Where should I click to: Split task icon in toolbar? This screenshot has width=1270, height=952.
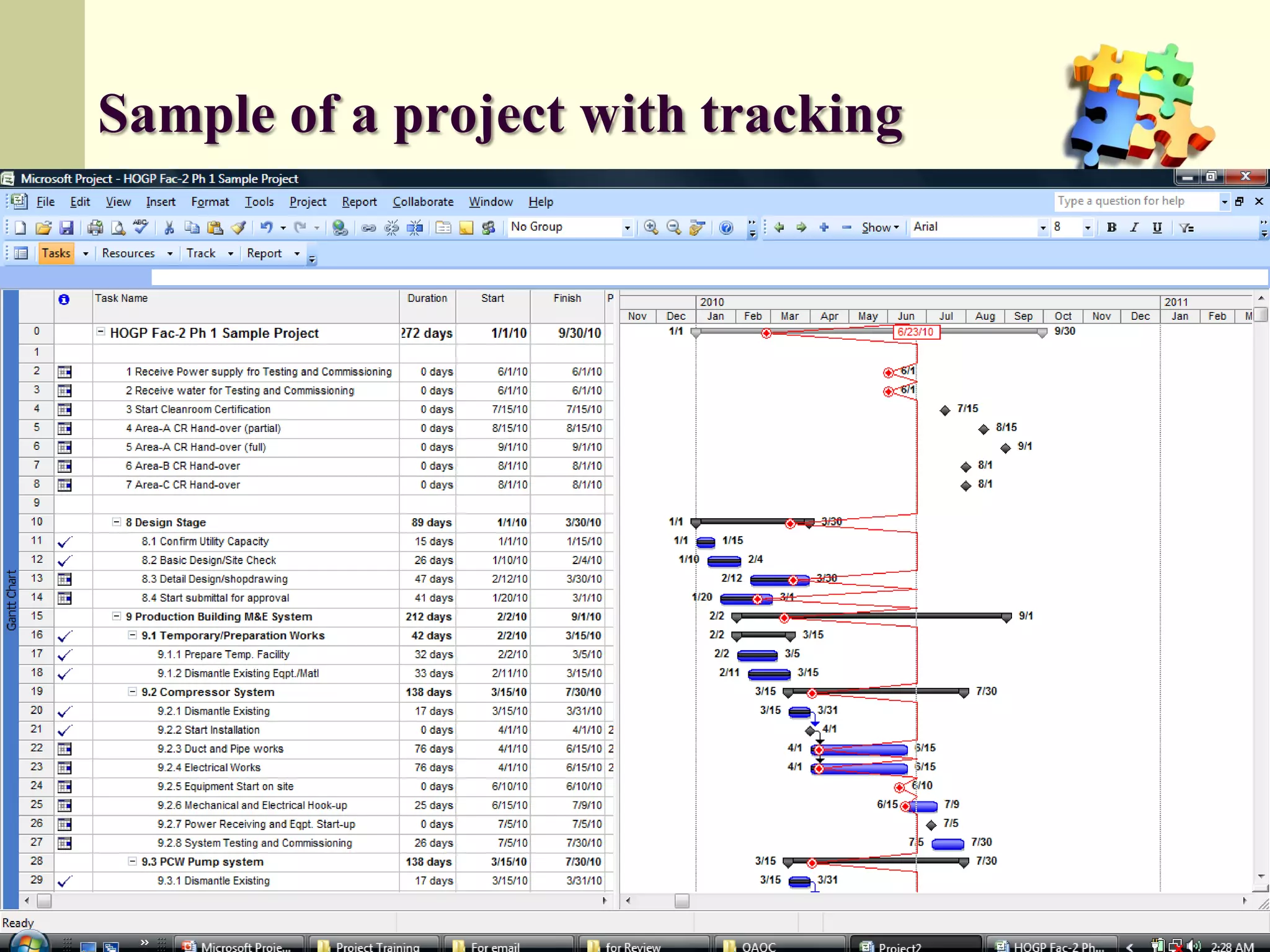[415, 227]
